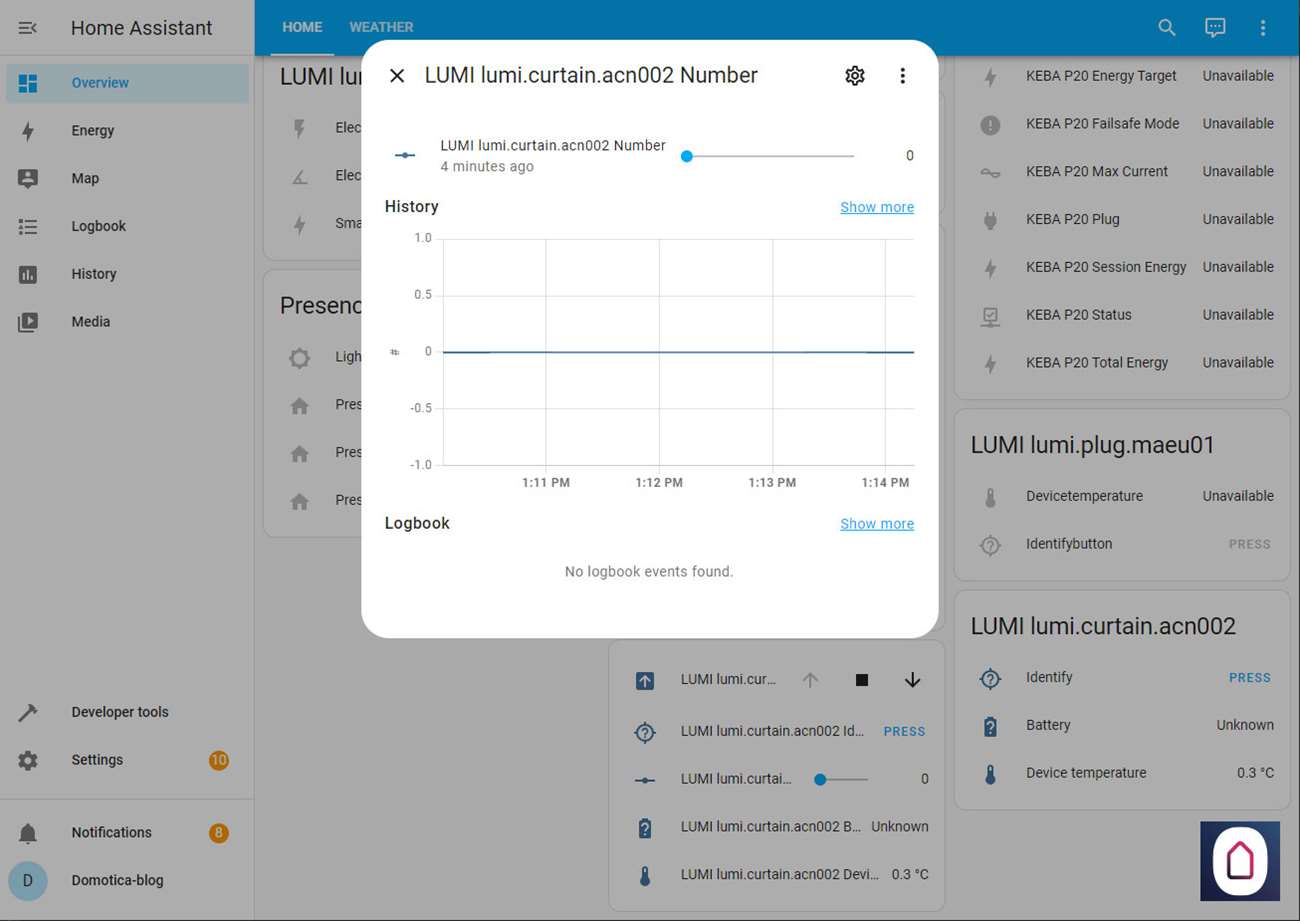Open the dialog's three-dot overflow menu
The height and width of the screenshot is (921, 1300).
click(902, 76)
